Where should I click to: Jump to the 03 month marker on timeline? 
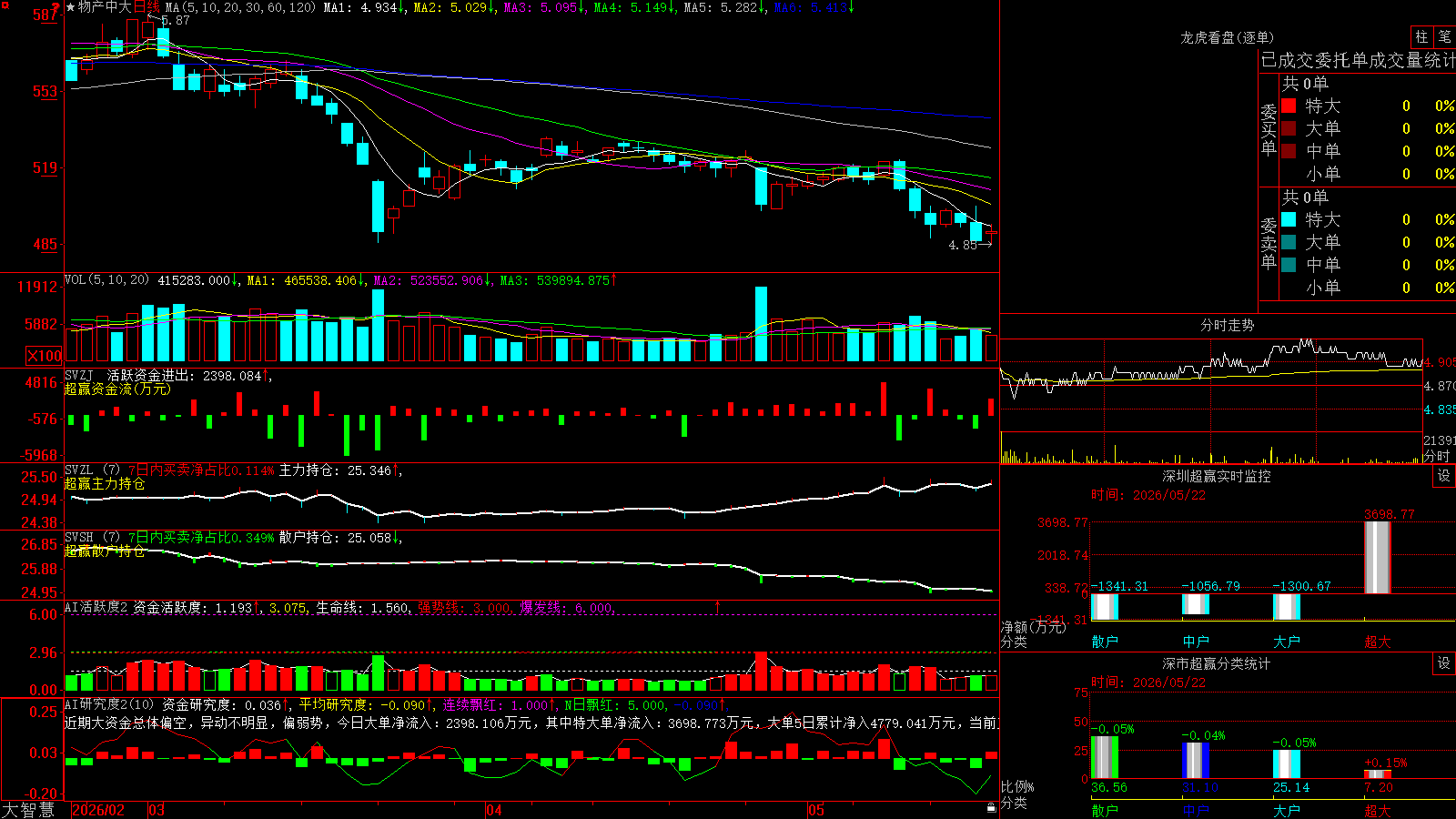pos(157,810)
